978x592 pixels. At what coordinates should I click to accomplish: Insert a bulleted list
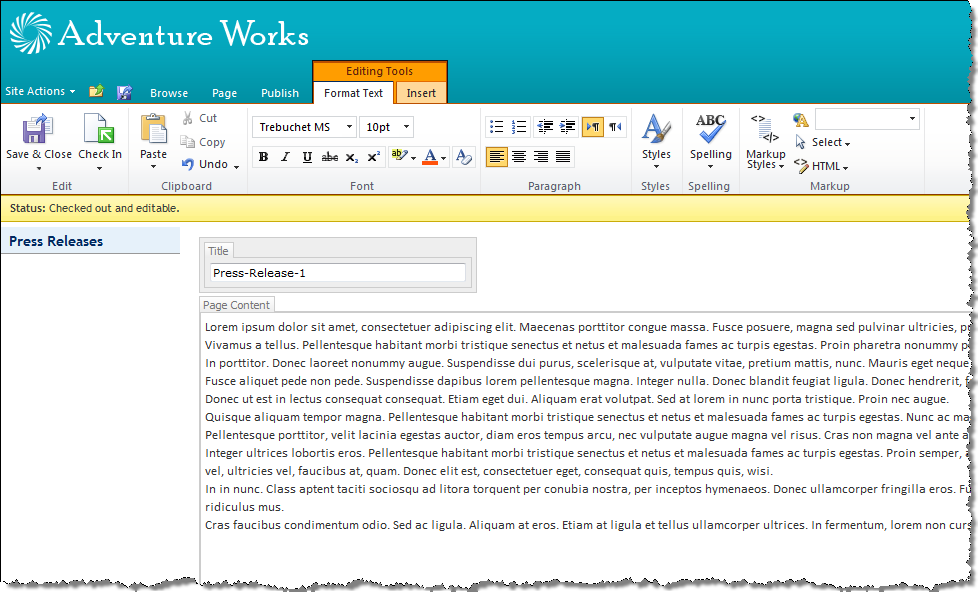point(496,127)
